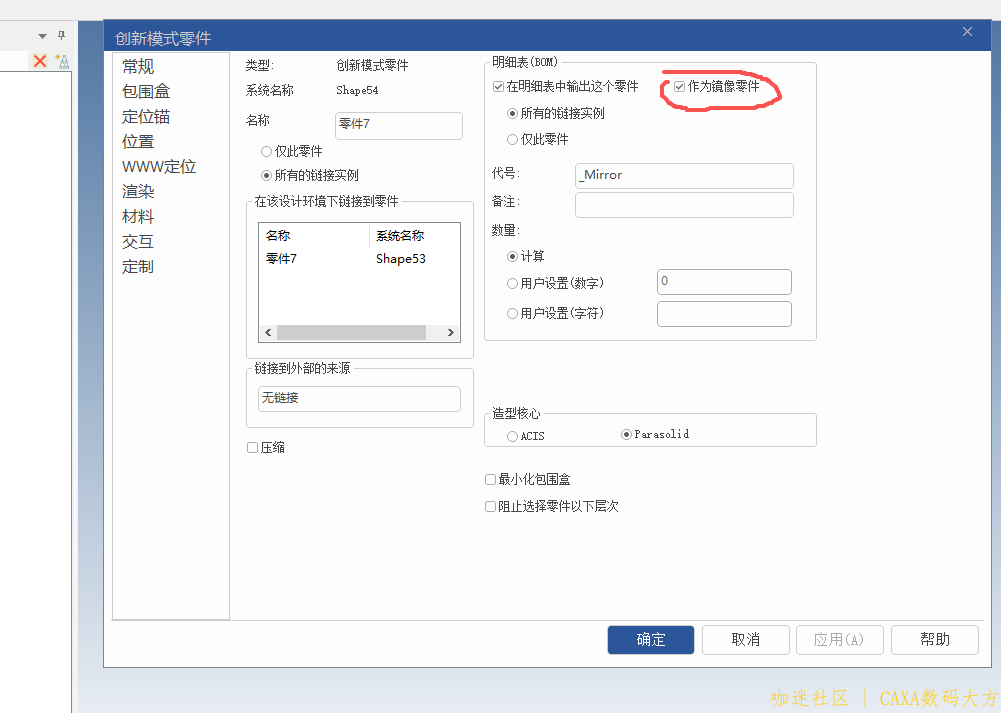The width and height of the screenshot is (1001, 713).
Task: Click the 应用(A) button
Action: [x=839, y=640]
